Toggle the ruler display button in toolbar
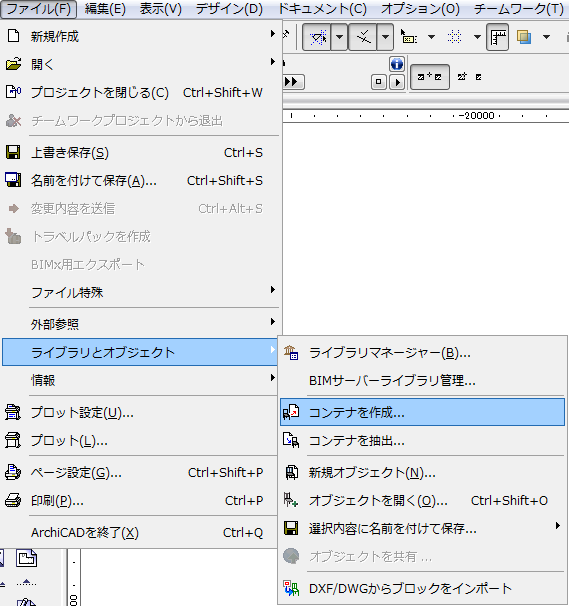 click(x=497, y=37)
